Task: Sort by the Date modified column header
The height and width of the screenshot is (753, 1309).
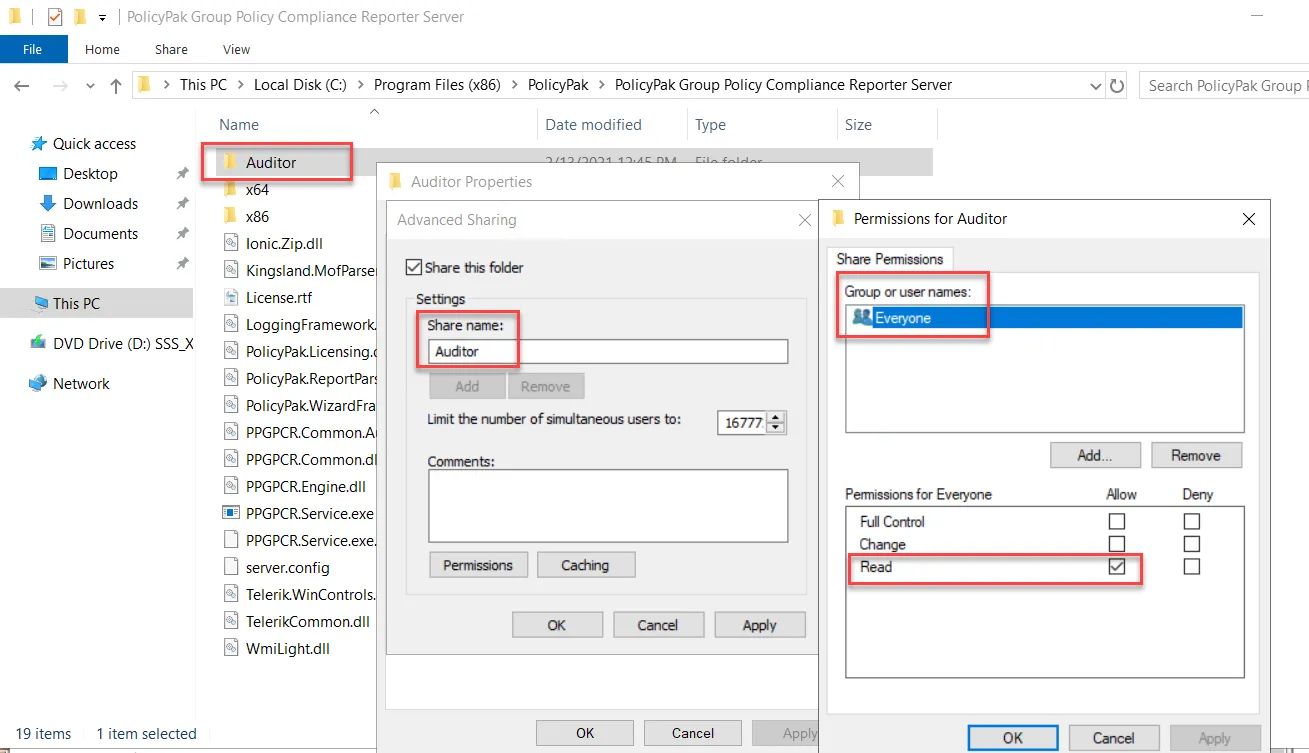Action: (593, 125)
